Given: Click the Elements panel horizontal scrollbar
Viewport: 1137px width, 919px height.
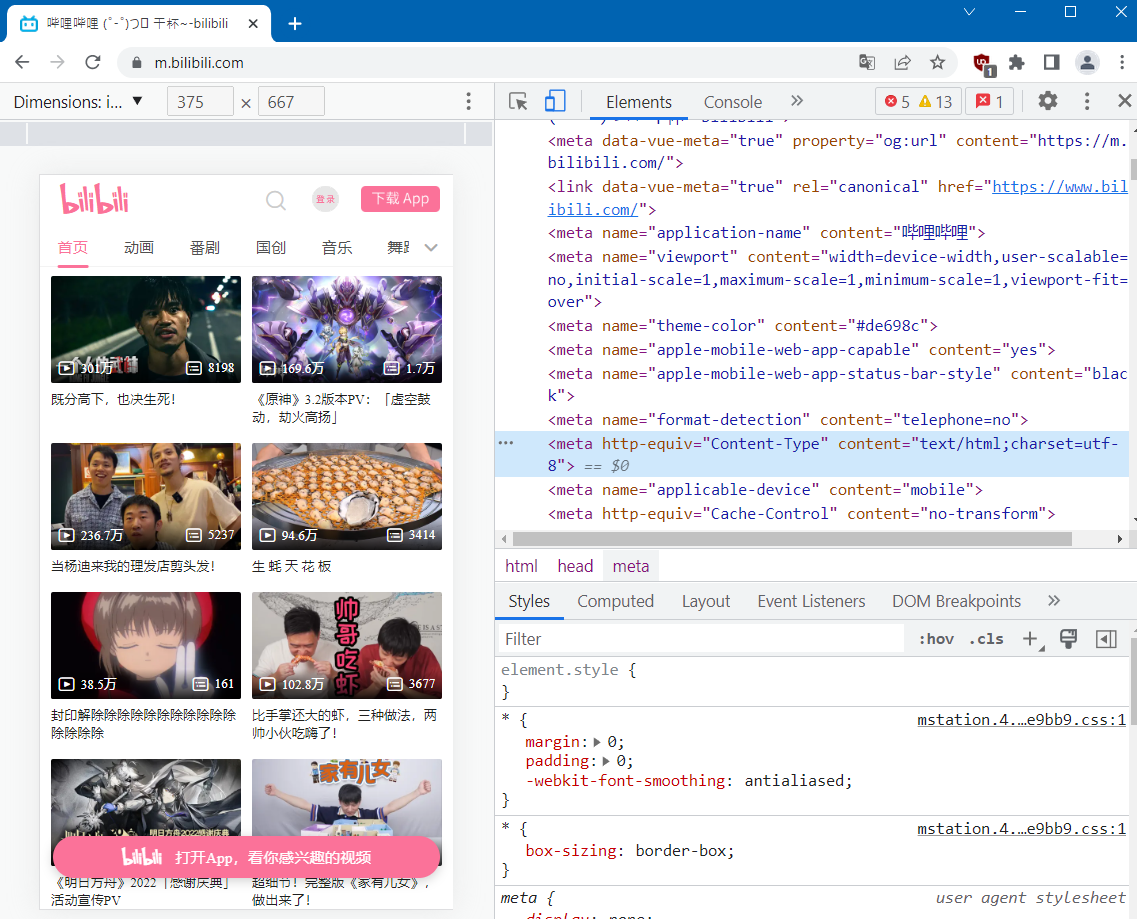Looking at the screenshot, I should coord(792,539).
